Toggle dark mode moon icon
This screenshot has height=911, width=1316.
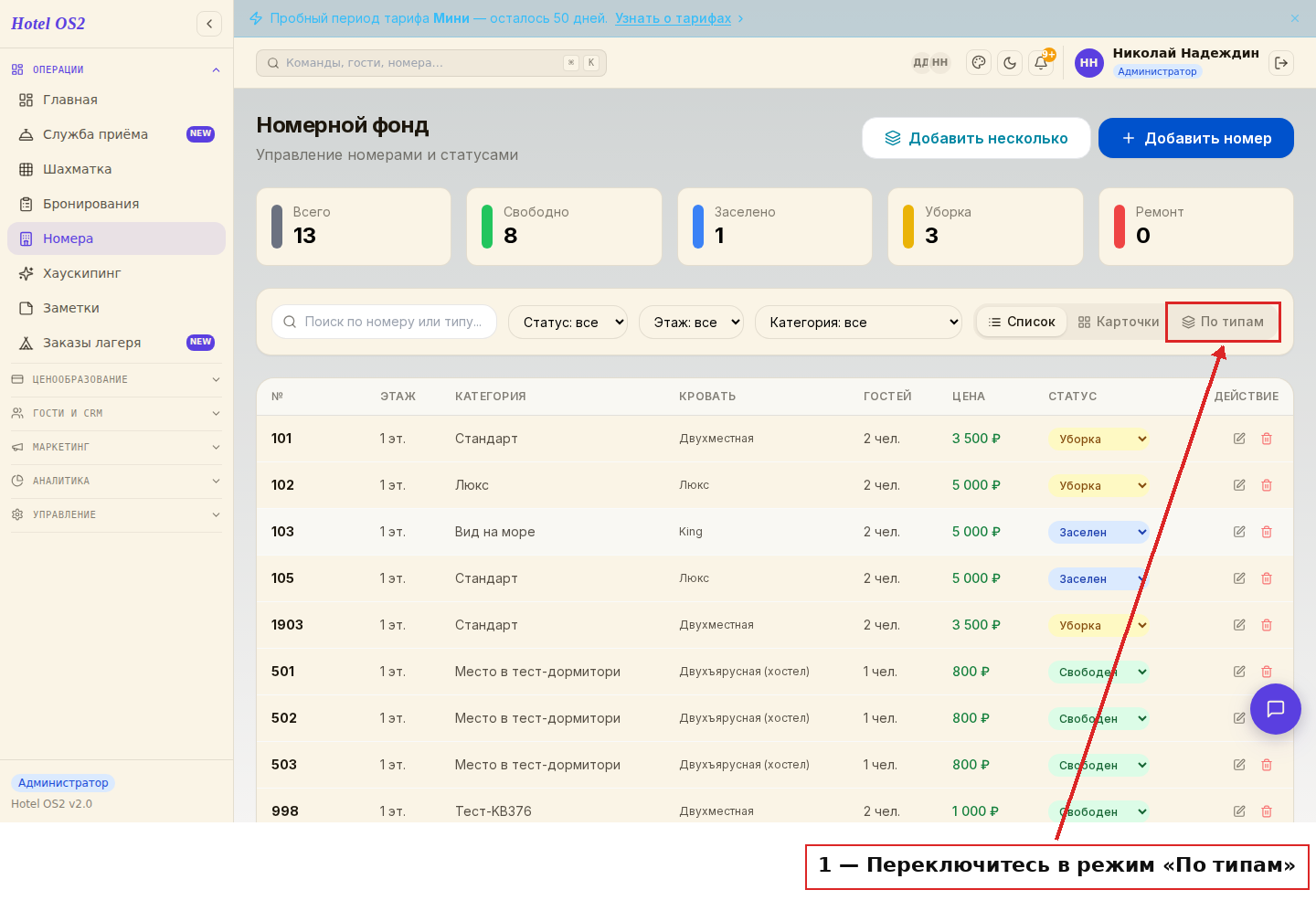1010,63
